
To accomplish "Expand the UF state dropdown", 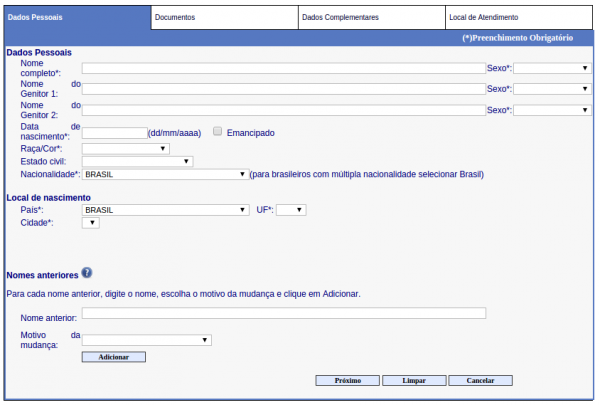I will tap(291, 210).
